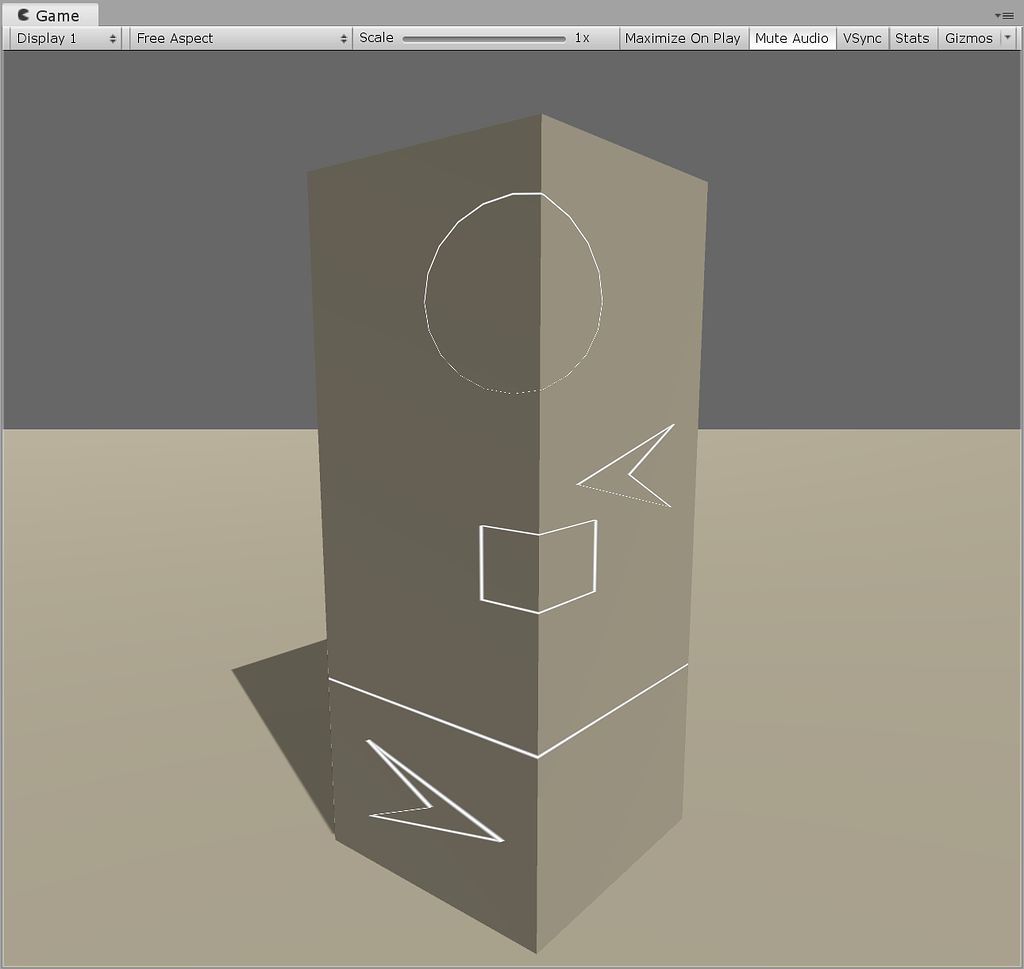Click the Scale label in the toolbar
1024x969 pixels.
click(375, 38)
